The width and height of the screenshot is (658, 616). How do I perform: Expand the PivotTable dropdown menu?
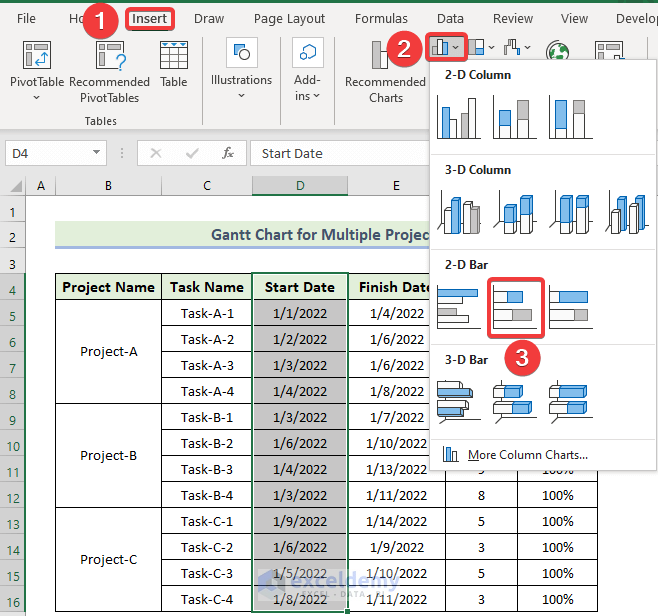coord(37,98)
